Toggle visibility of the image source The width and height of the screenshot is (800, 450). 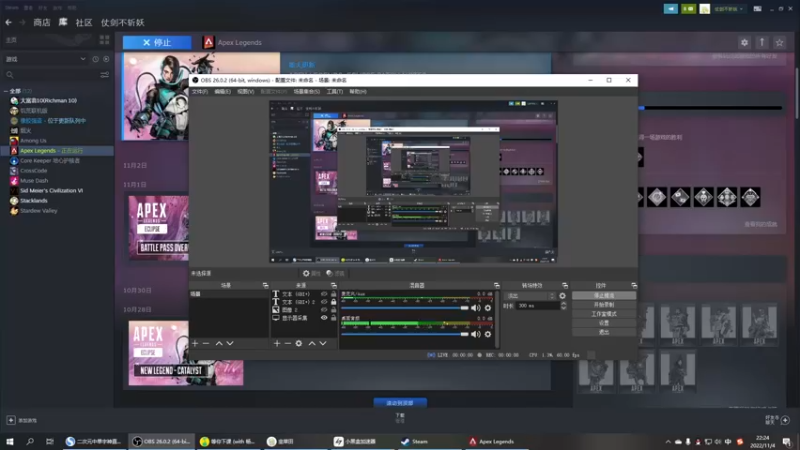(324, 310)
